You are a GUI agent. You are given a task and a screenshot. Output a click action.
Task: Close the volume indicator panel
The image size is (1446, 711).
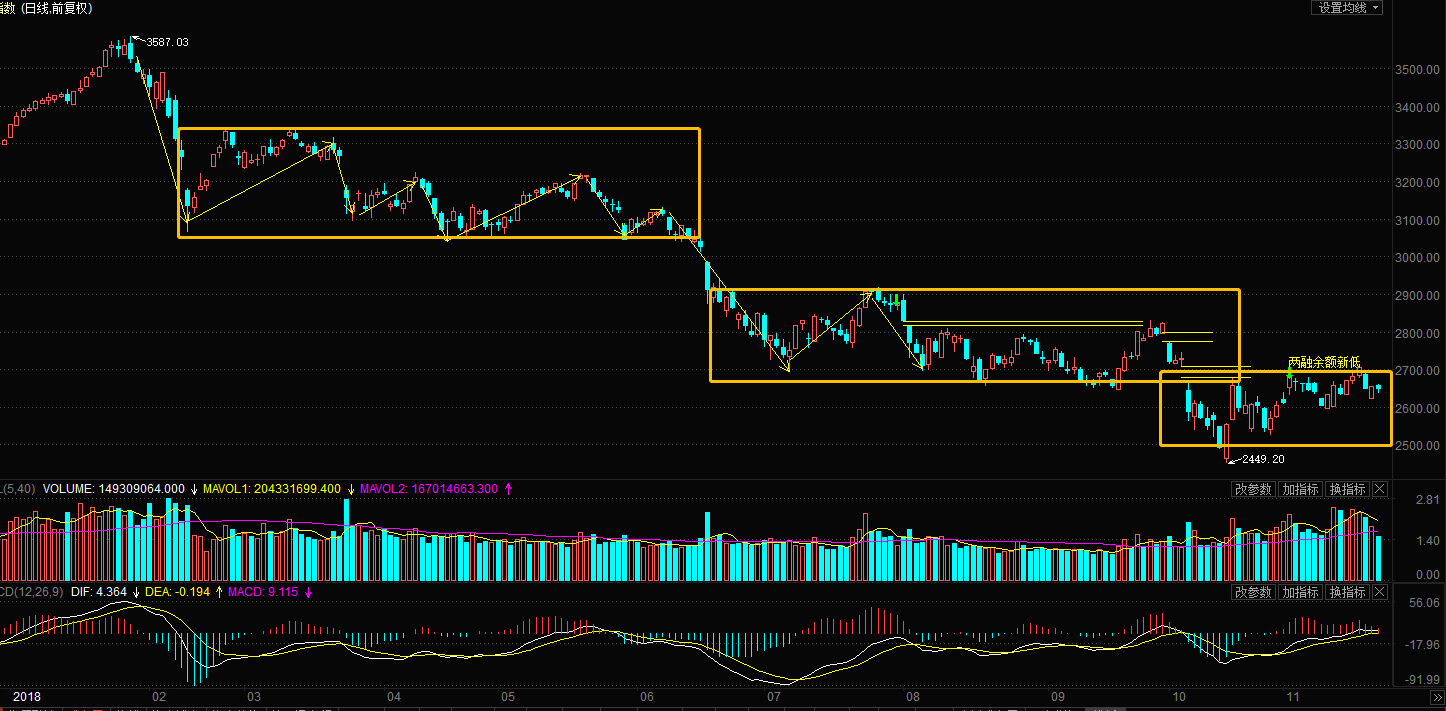point(1380,489)
